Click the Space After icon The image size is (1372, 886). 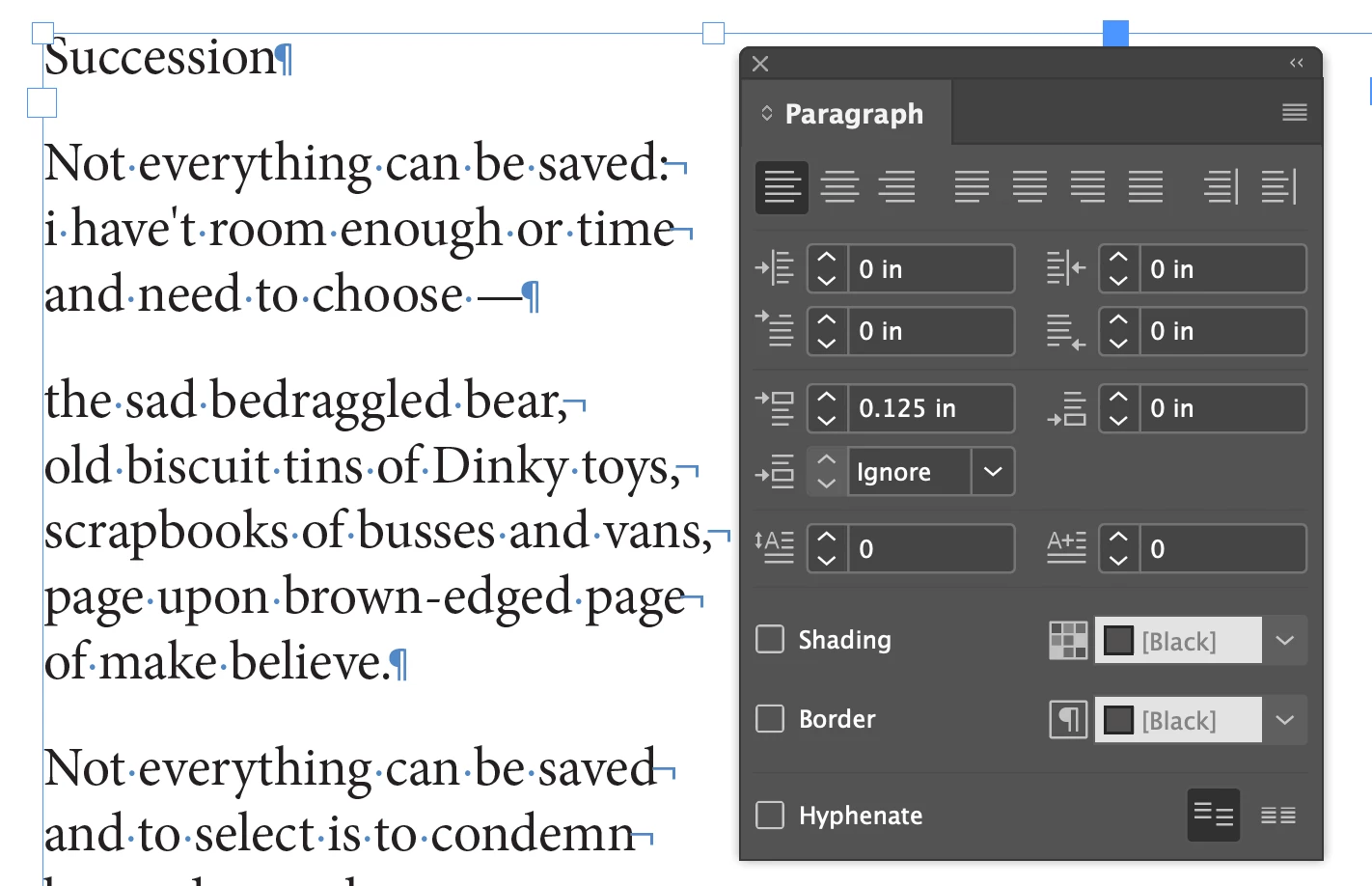tap(1066, 407)
